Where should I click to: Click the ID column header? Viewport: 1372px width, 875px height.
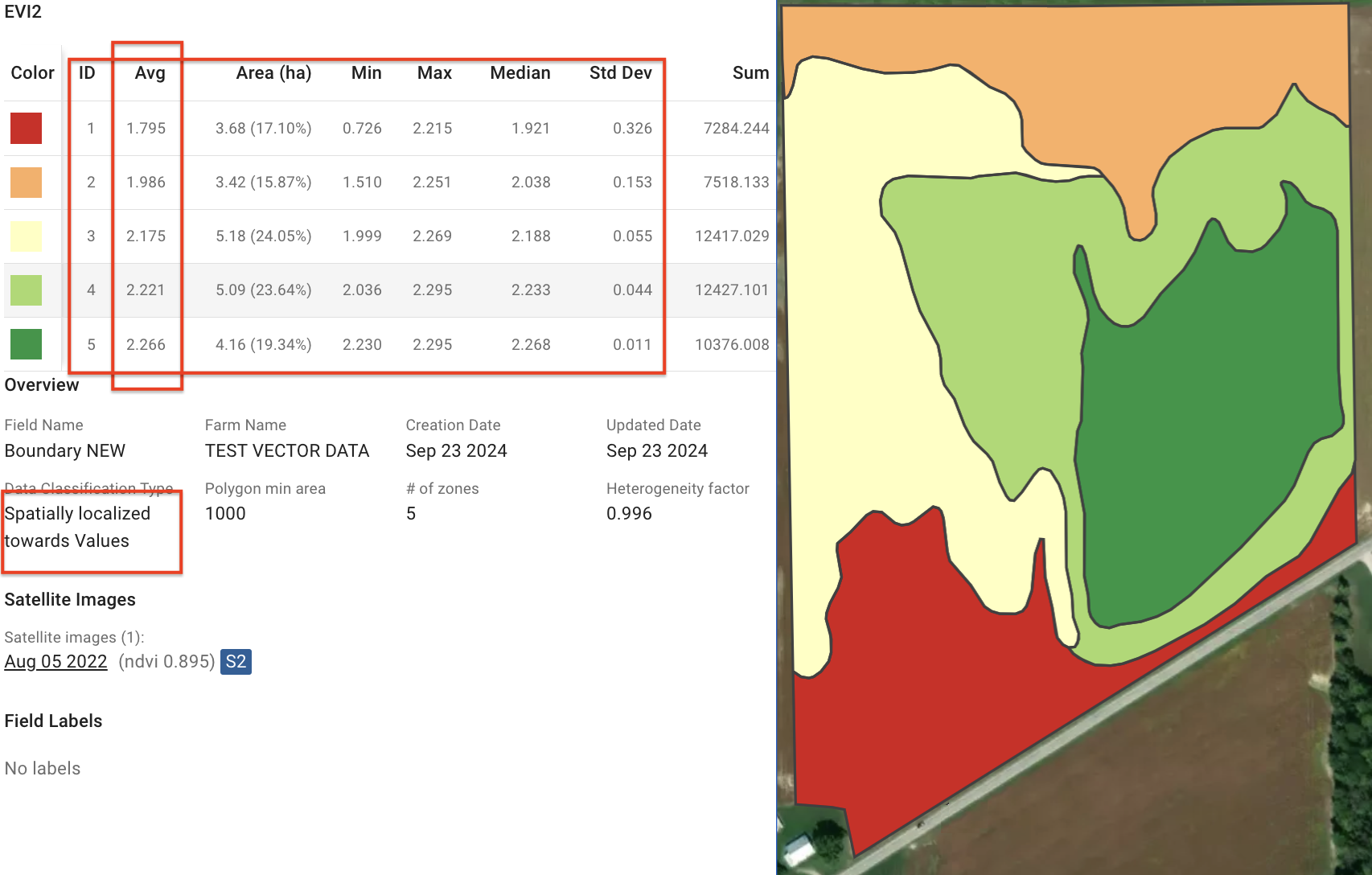(x=87, y=73)
